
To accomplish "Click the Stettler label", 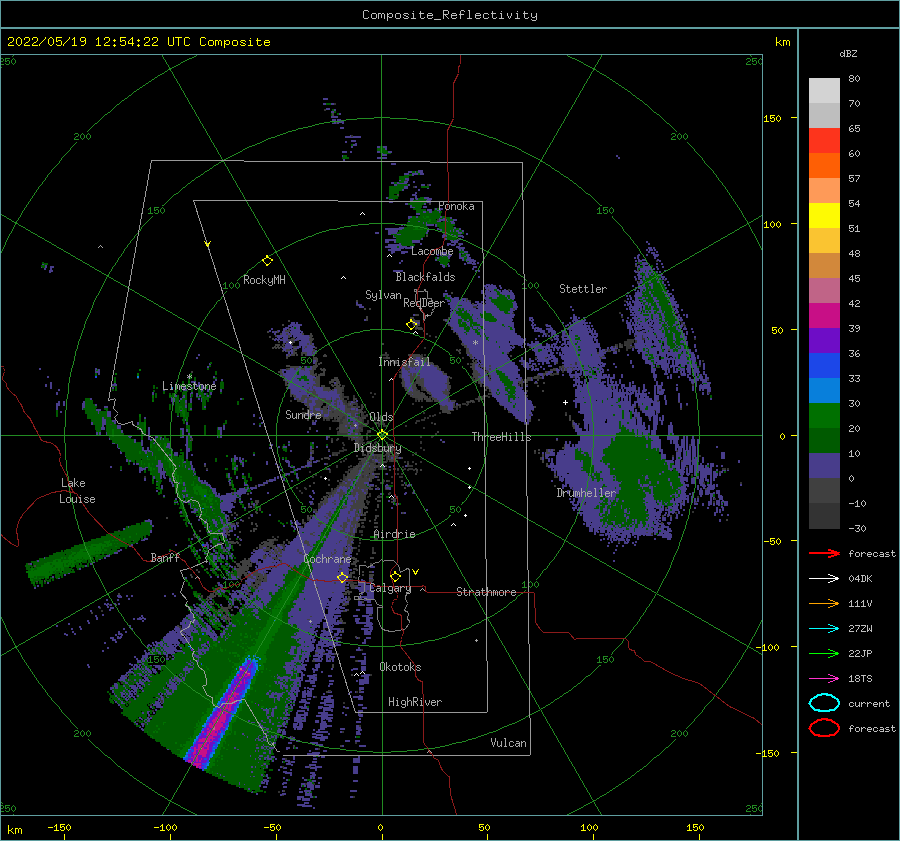I will click(x=583, y=289).
